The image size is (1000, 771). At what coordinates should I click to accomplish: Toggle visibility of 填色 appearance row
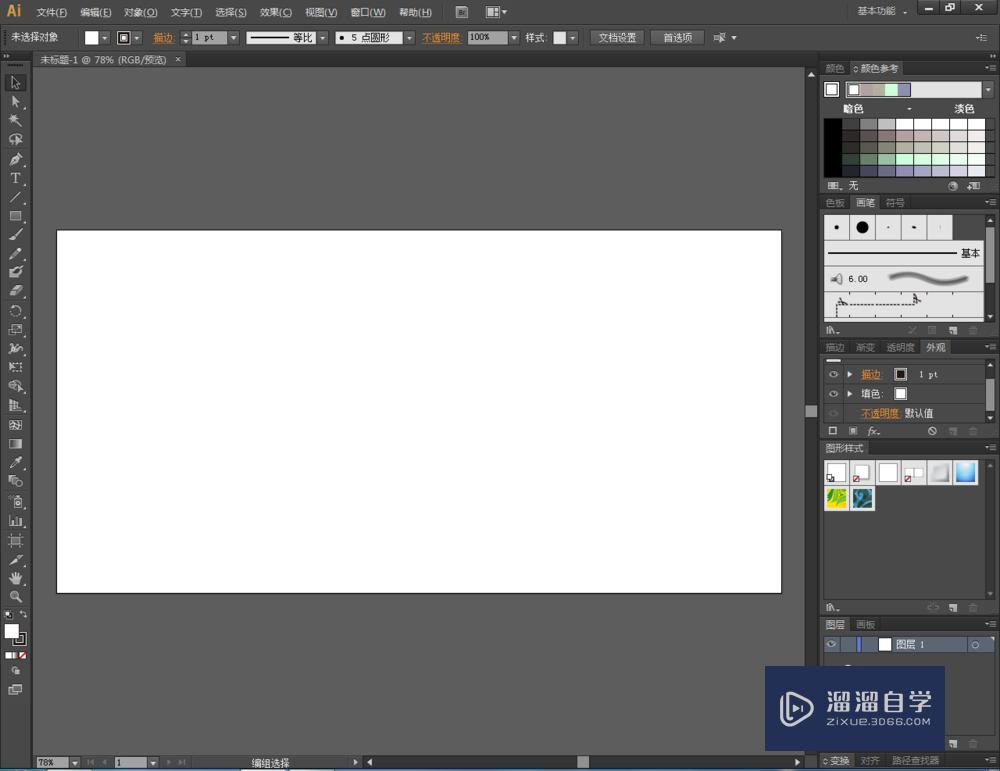pos(833,393)
